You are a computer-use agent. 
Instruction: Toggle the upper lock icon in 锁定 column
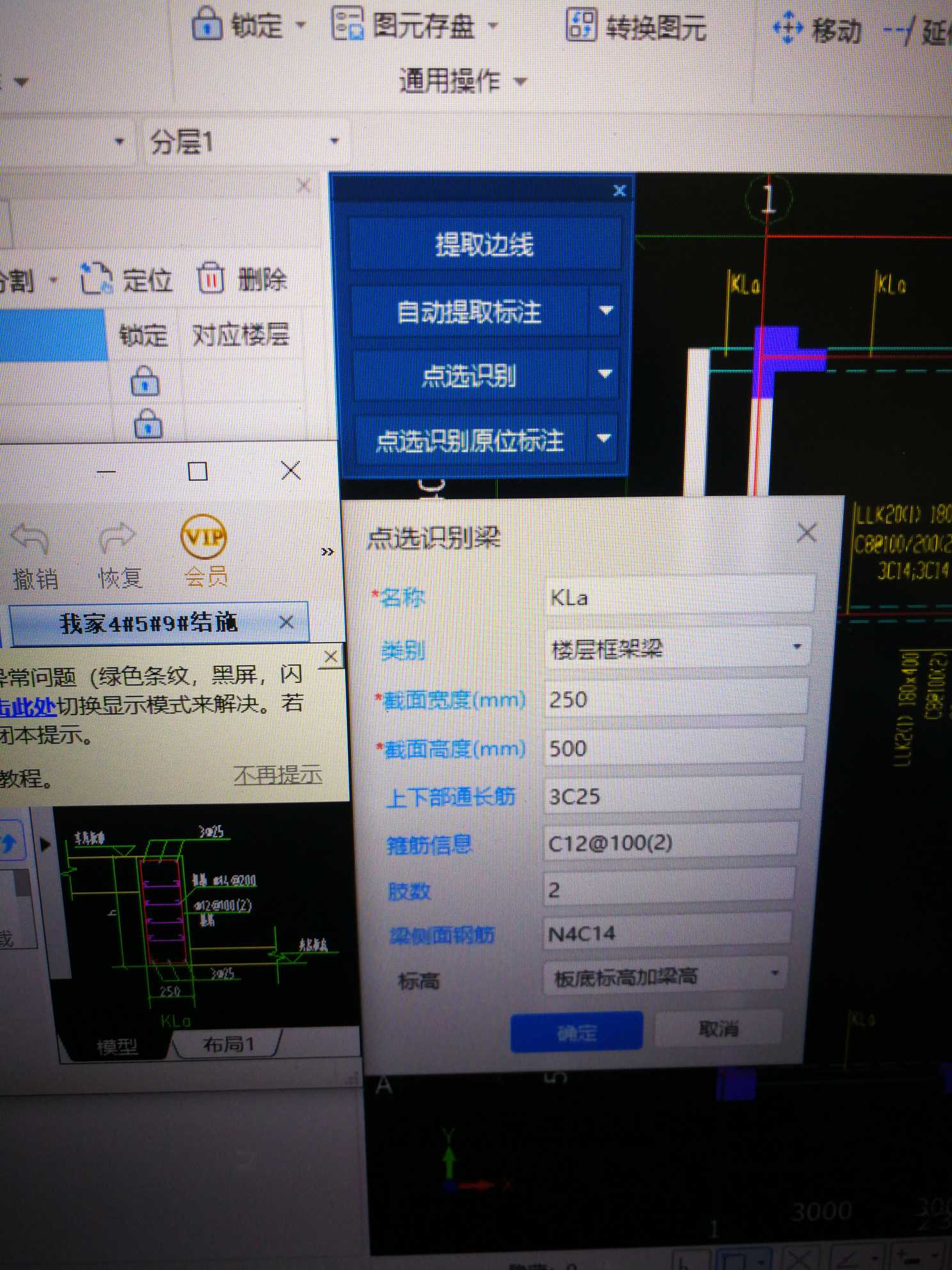click(x=145, y=381)
